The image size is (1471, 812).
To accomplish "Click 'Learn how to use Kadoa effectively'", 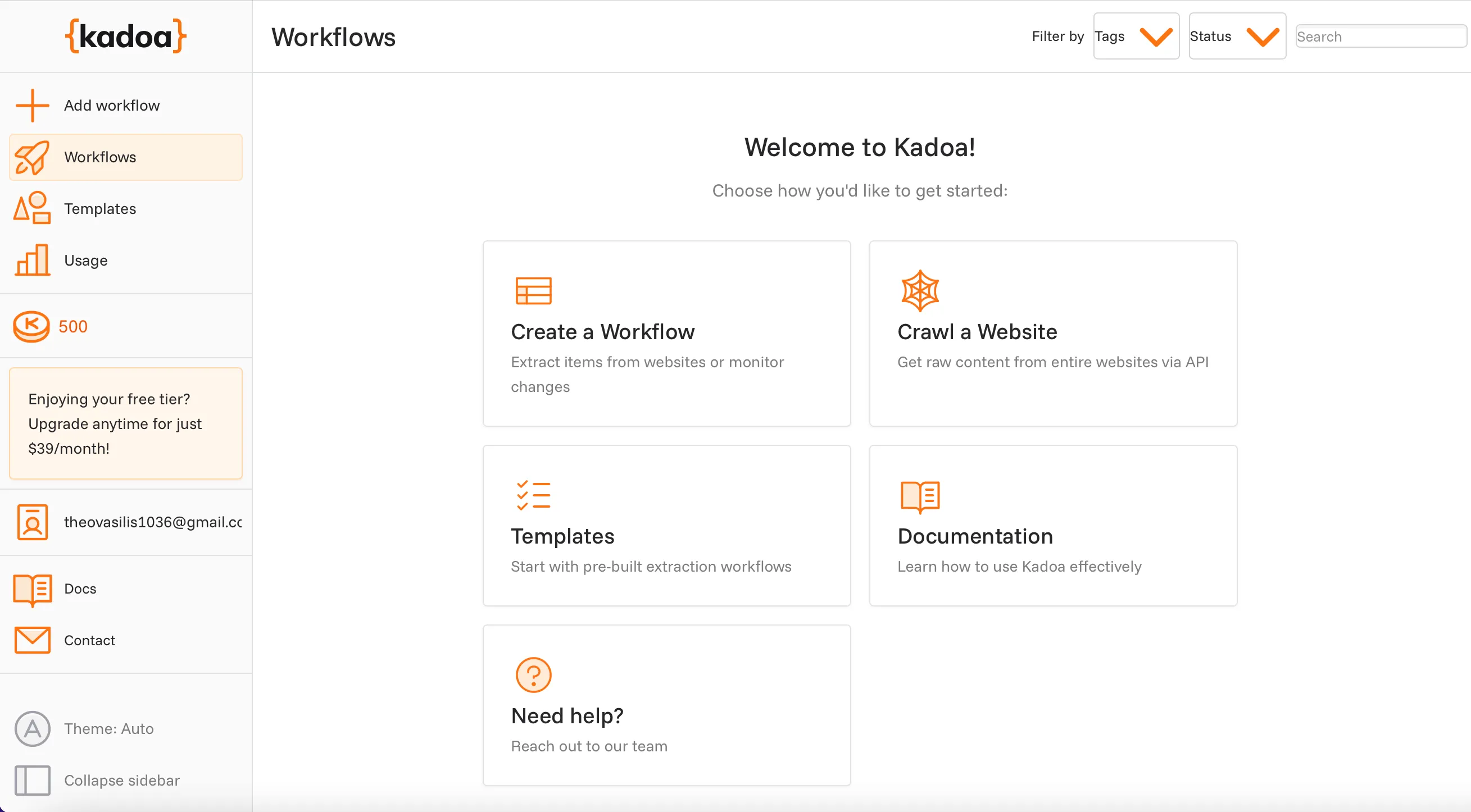I will (1019, 566).
